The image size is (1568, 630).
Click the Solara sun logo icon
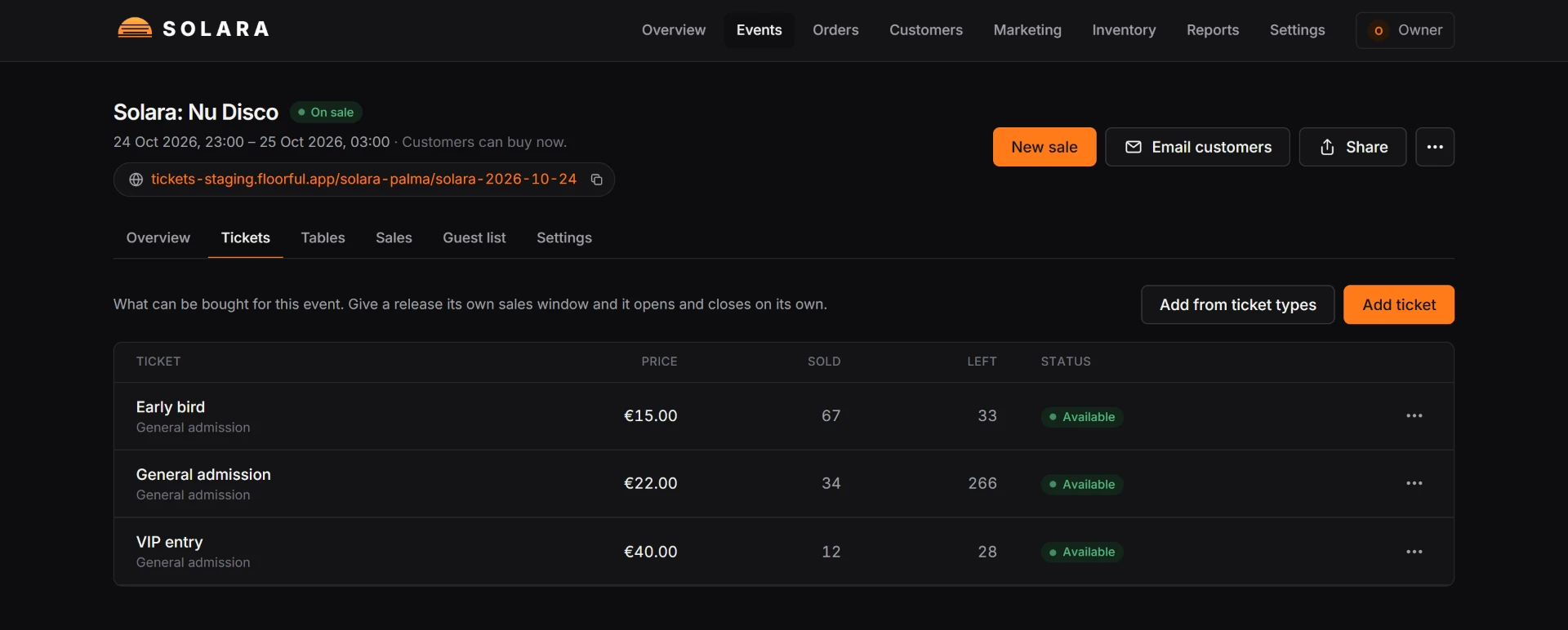[135, 29]
